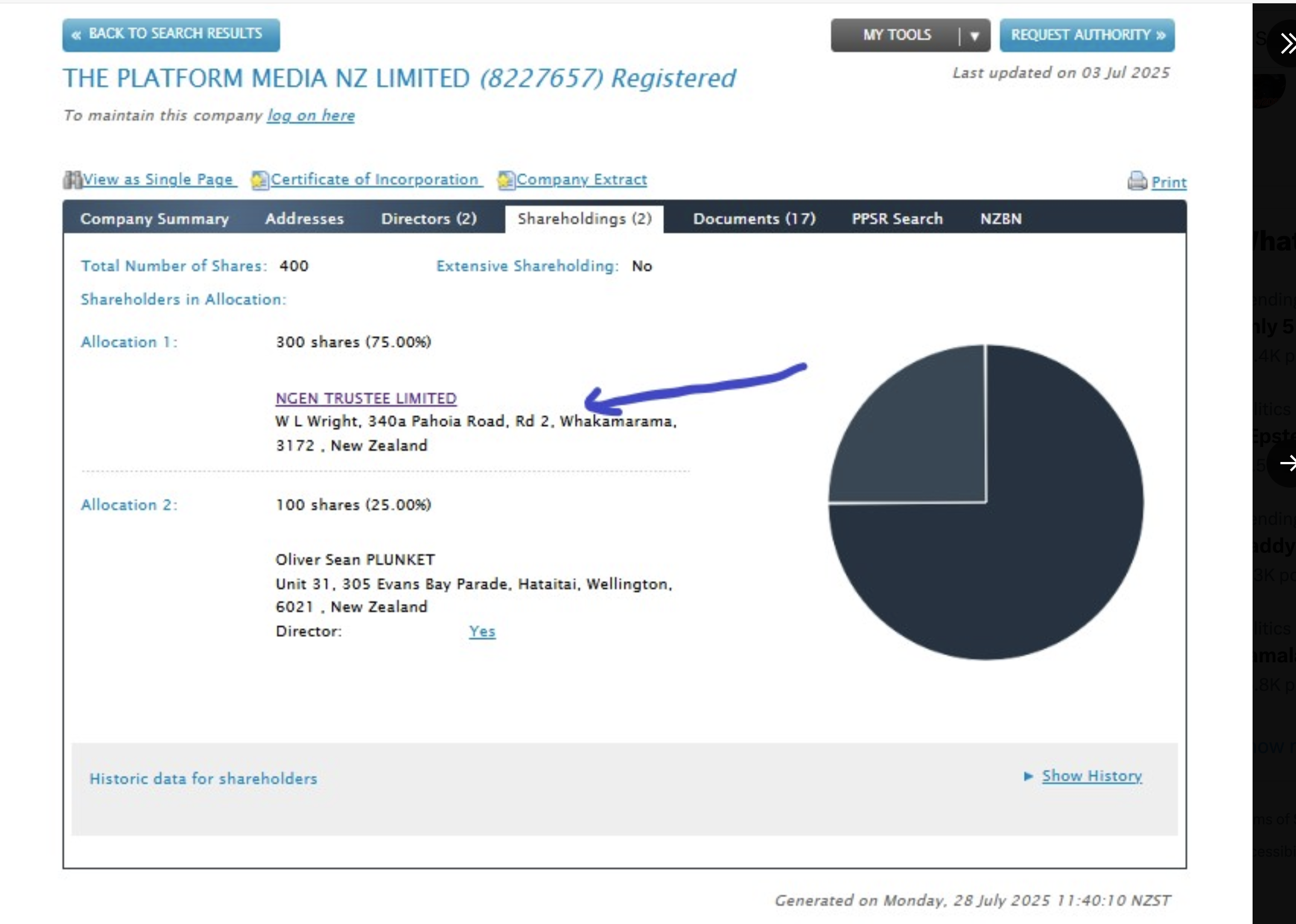Click the binoculars icon beside View as Single Page
The image size is (1296, 924).
pos(72,180)
